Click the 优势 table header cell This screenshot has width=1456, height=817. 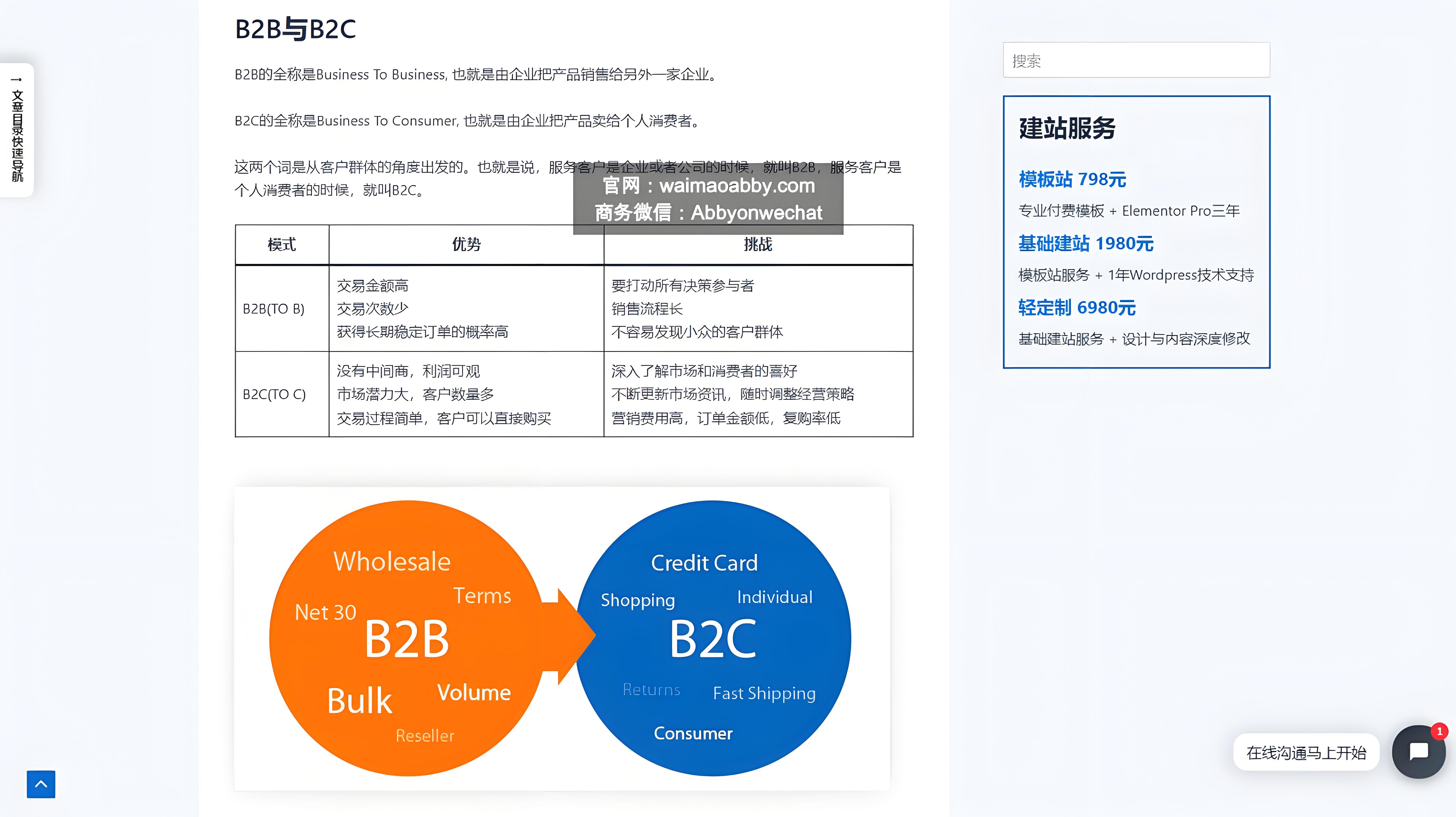pos(466,245)
